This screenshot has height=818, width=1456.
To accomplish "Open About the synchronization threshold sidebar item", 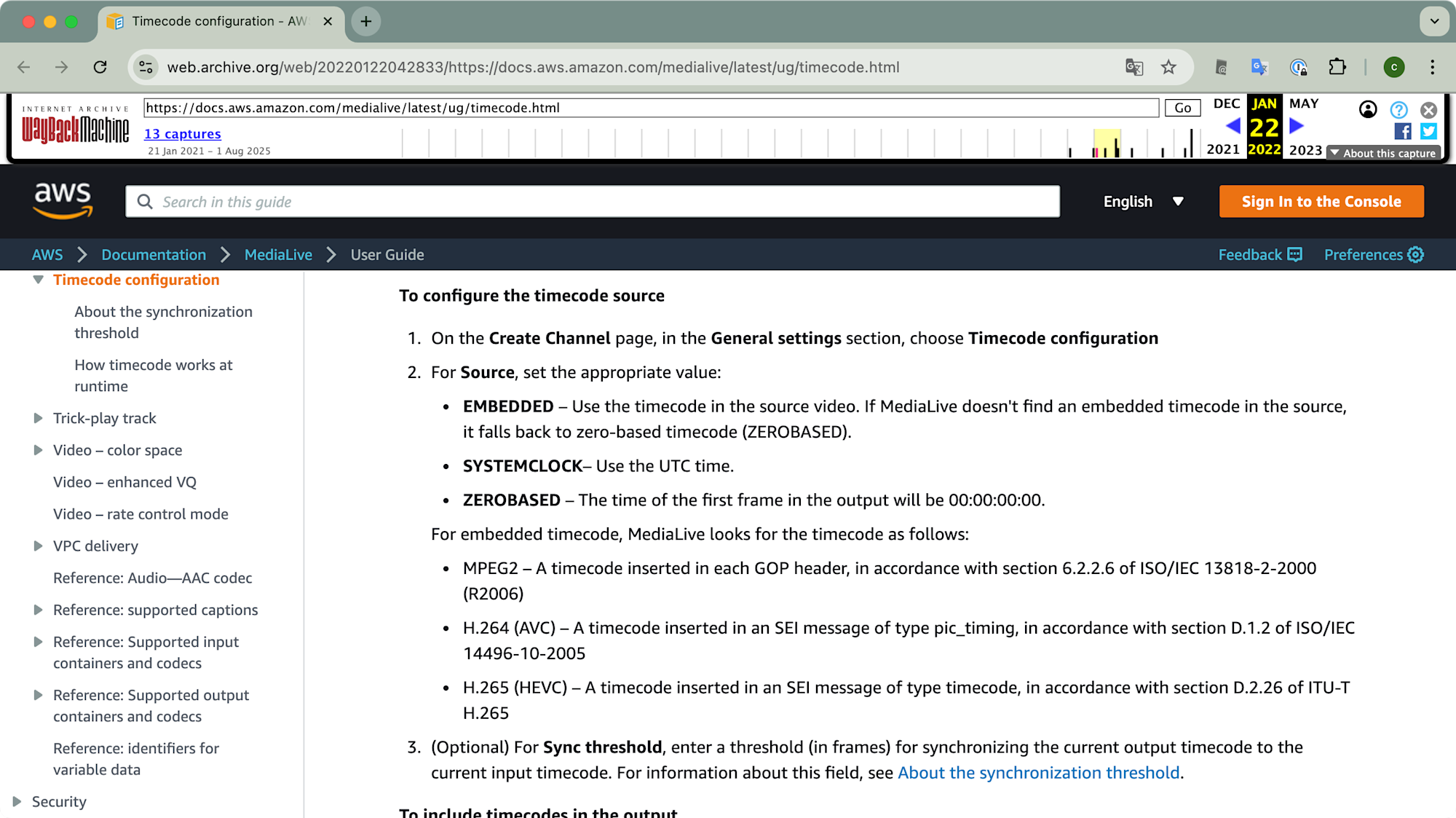I will (163, 322).
